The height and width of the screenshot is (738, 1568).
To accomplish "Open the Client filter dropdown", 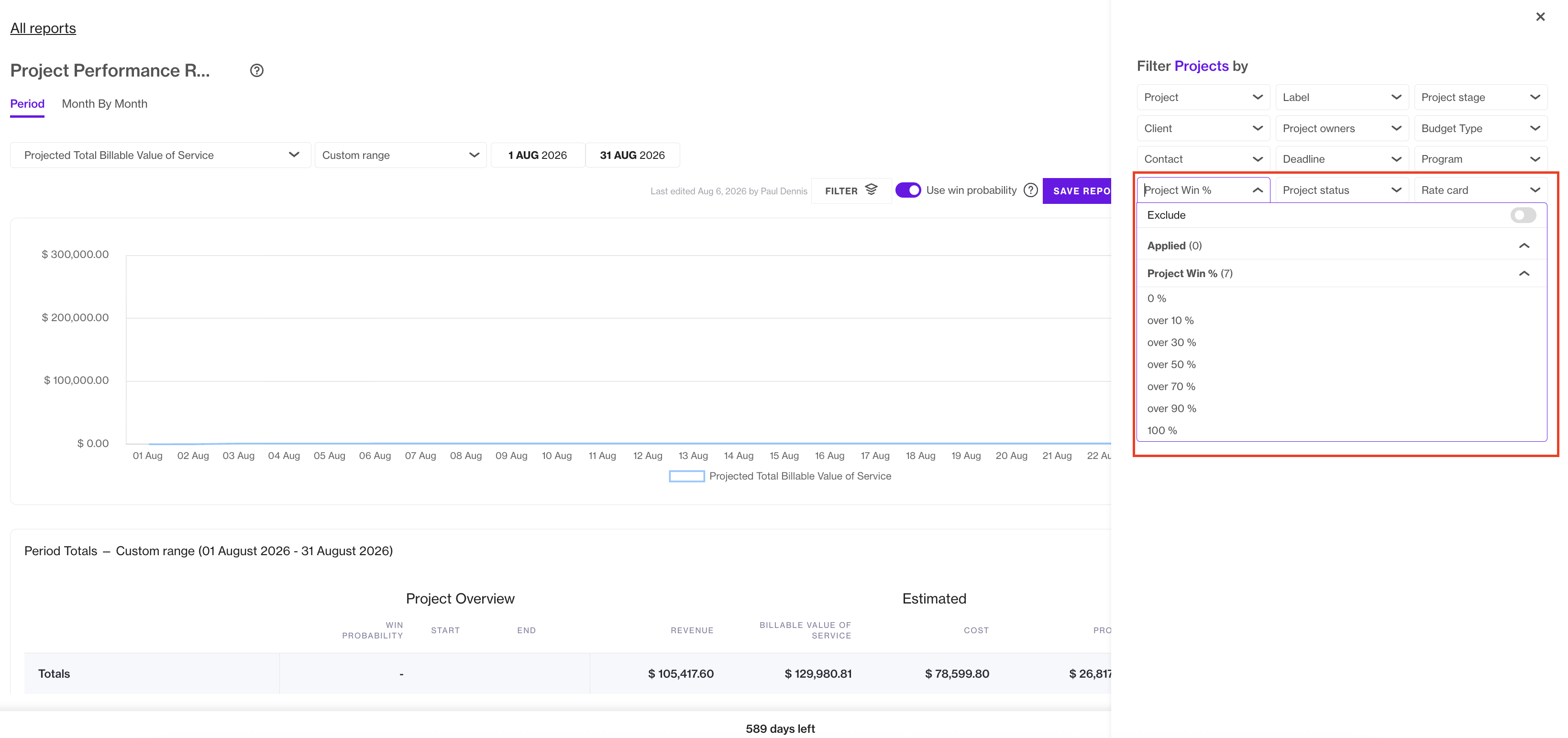I will click(1203, 128).
